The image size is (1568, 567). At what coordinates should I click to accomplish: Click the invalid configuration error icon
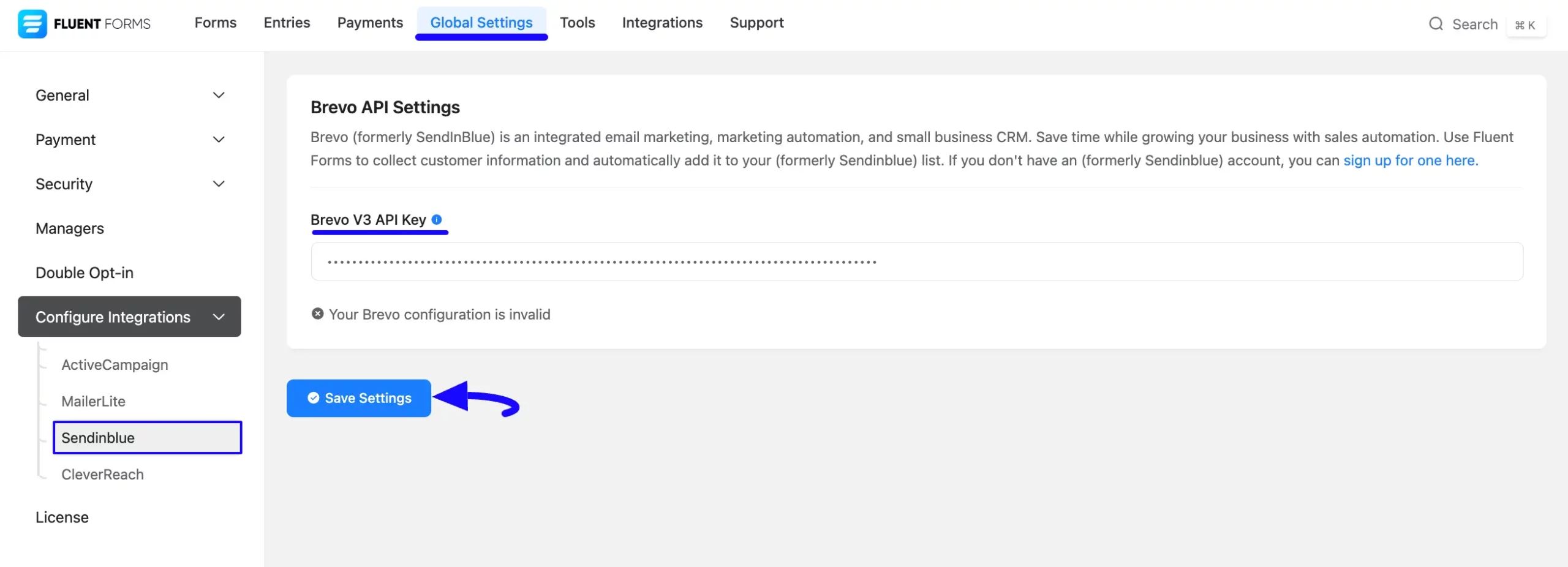[317, 314]
